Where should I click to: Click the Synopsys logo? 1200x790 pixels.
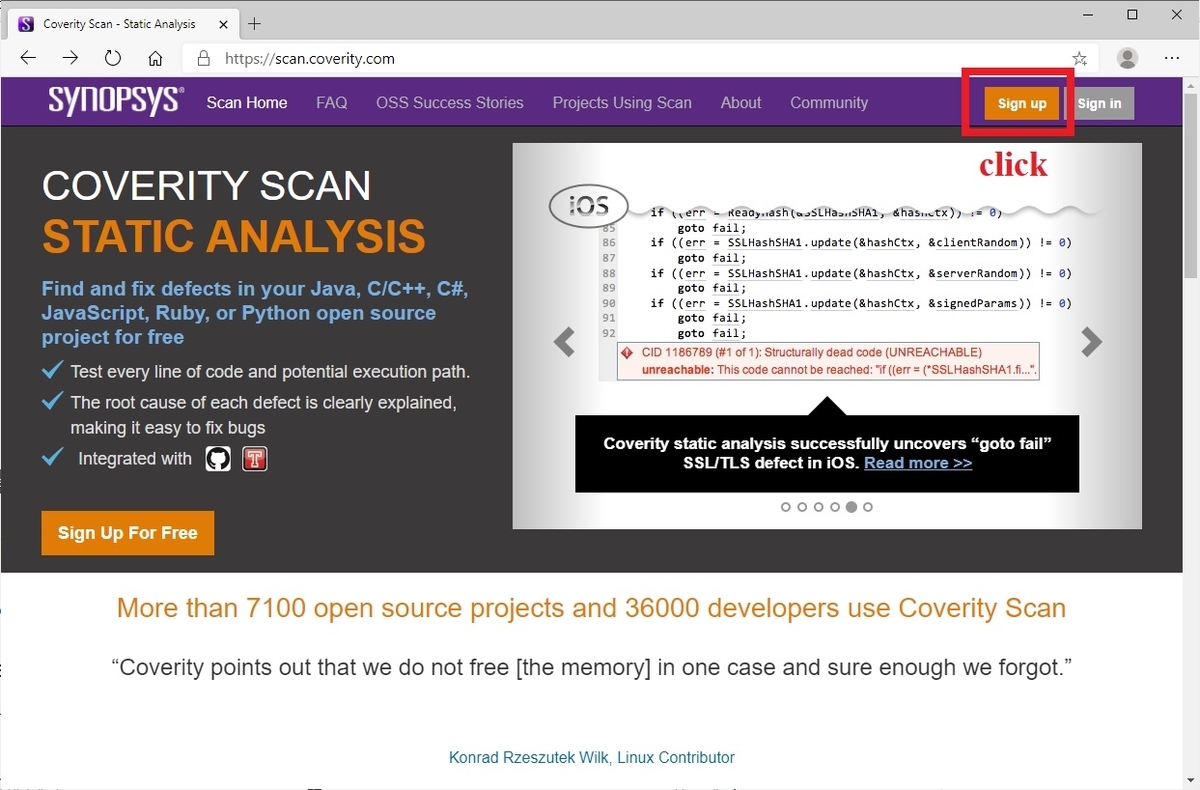(116, 101)
